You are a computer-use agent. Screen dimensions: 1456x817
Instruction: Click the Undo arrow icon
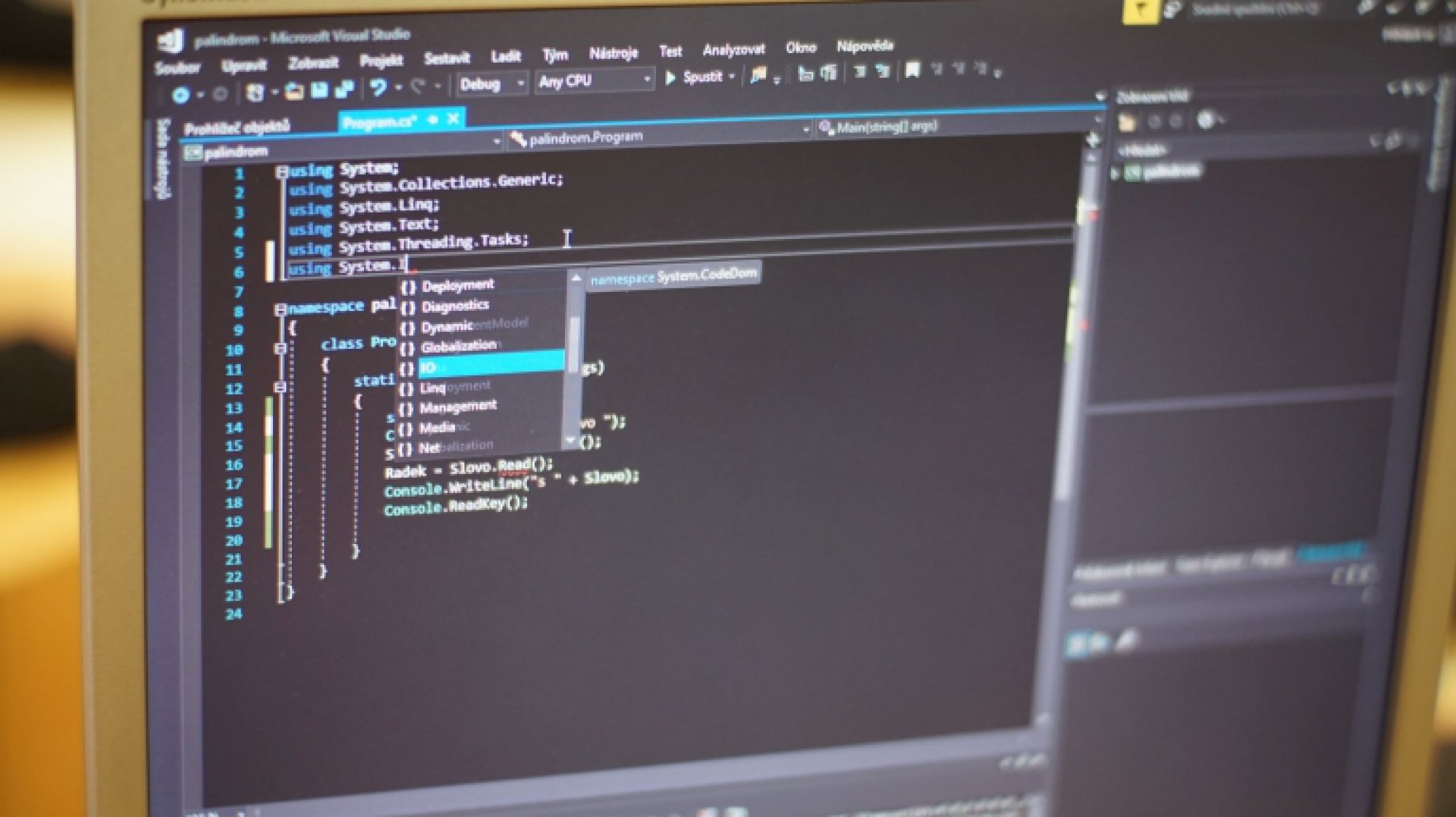pos(378,88)
